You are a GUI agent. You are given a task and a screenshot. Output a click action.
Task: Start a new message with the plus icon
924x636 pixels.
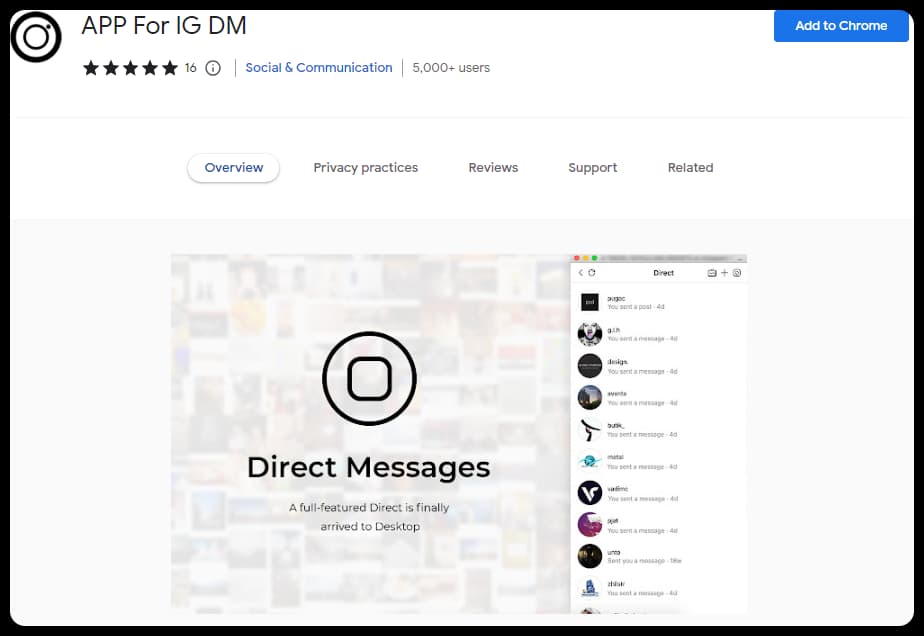[x=724, y=273]
